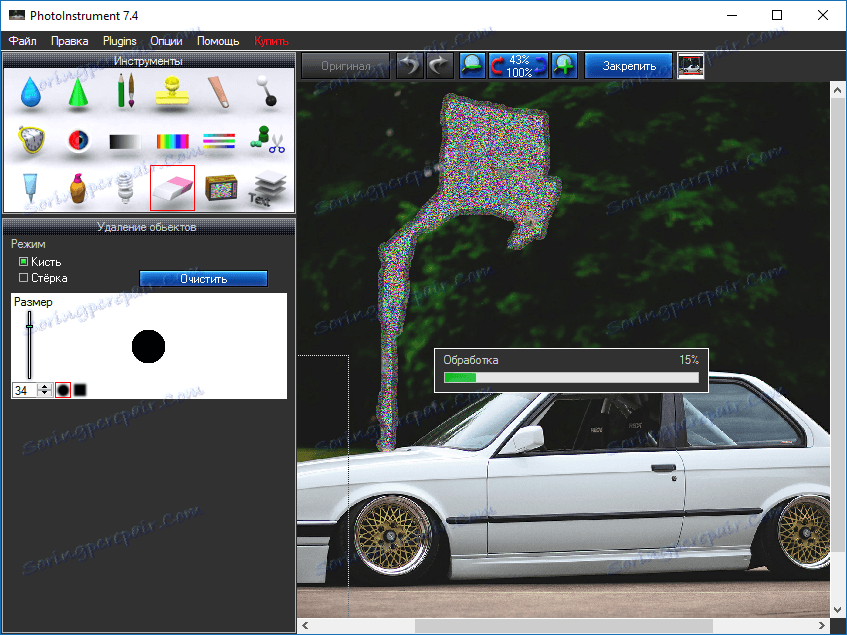Select the light bulb Glow tool
The image size is (847, 635).
click(x=125, y=188)
